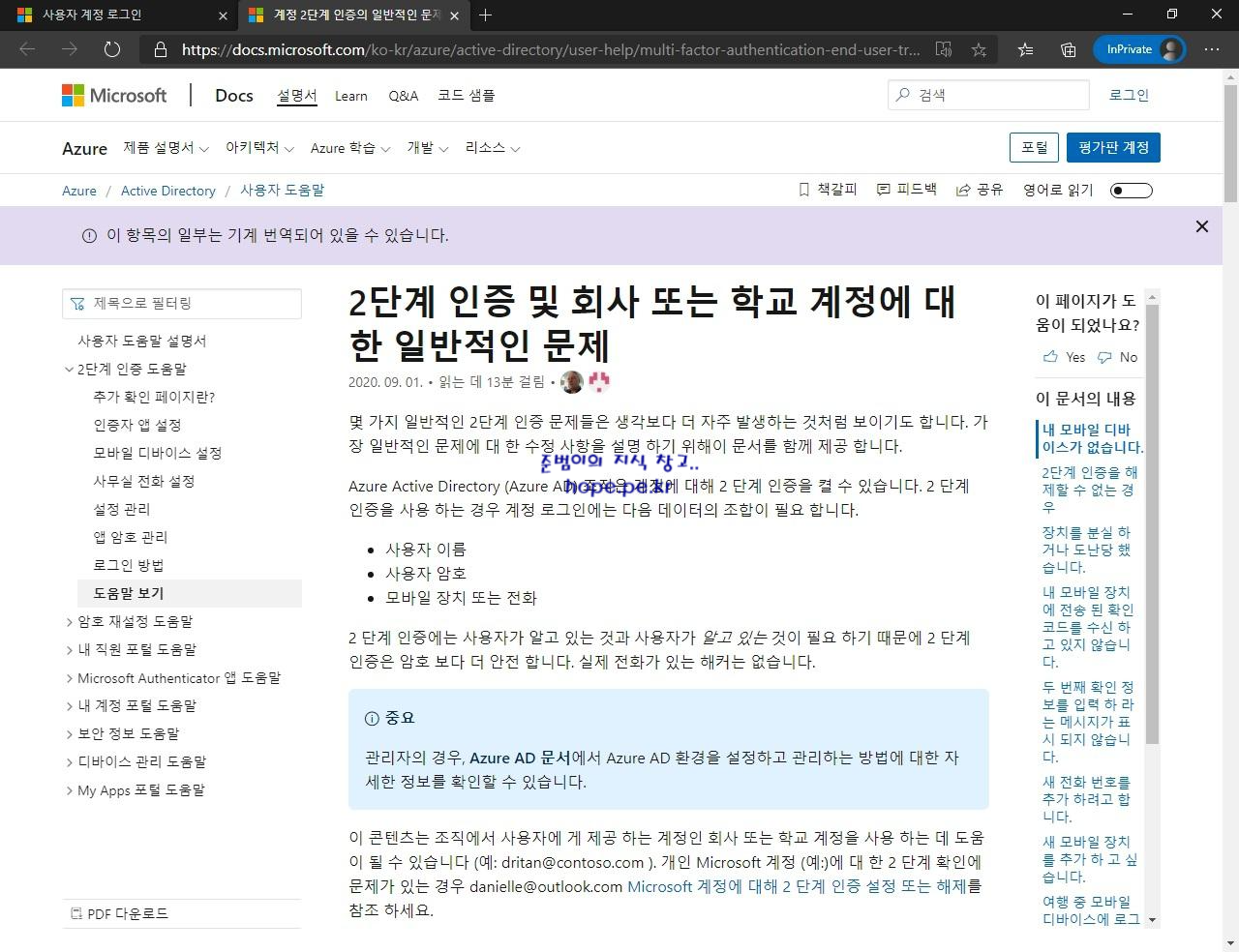The image size is (1239, 952).
Task: Click the 검색 search field
Action: tap(988, 95)
